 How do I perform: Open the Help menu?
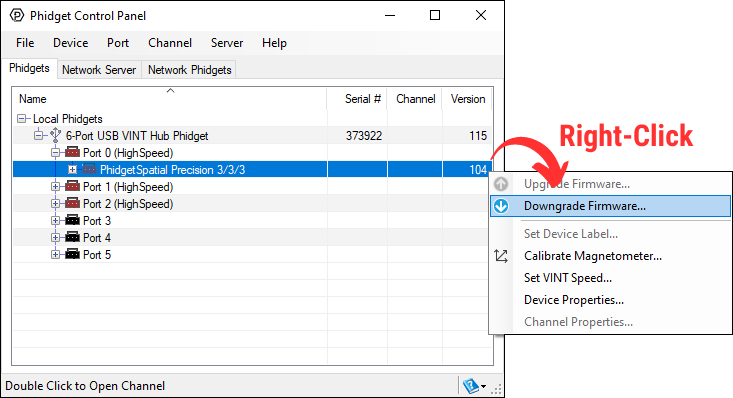click(274, 43)
